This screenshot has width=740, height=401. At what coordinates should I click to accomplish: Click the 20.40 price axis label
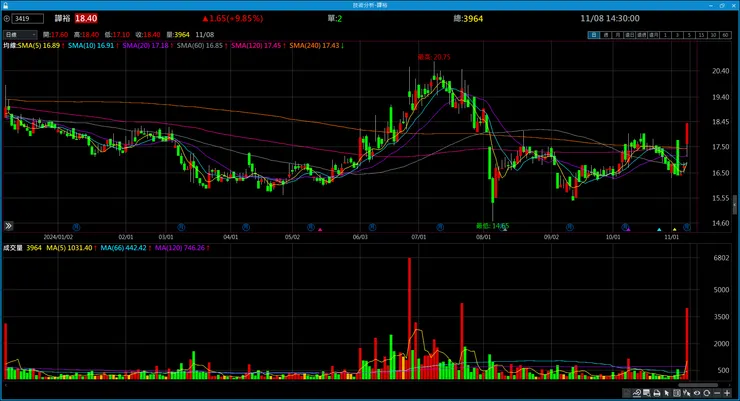[x=721, y=71]
